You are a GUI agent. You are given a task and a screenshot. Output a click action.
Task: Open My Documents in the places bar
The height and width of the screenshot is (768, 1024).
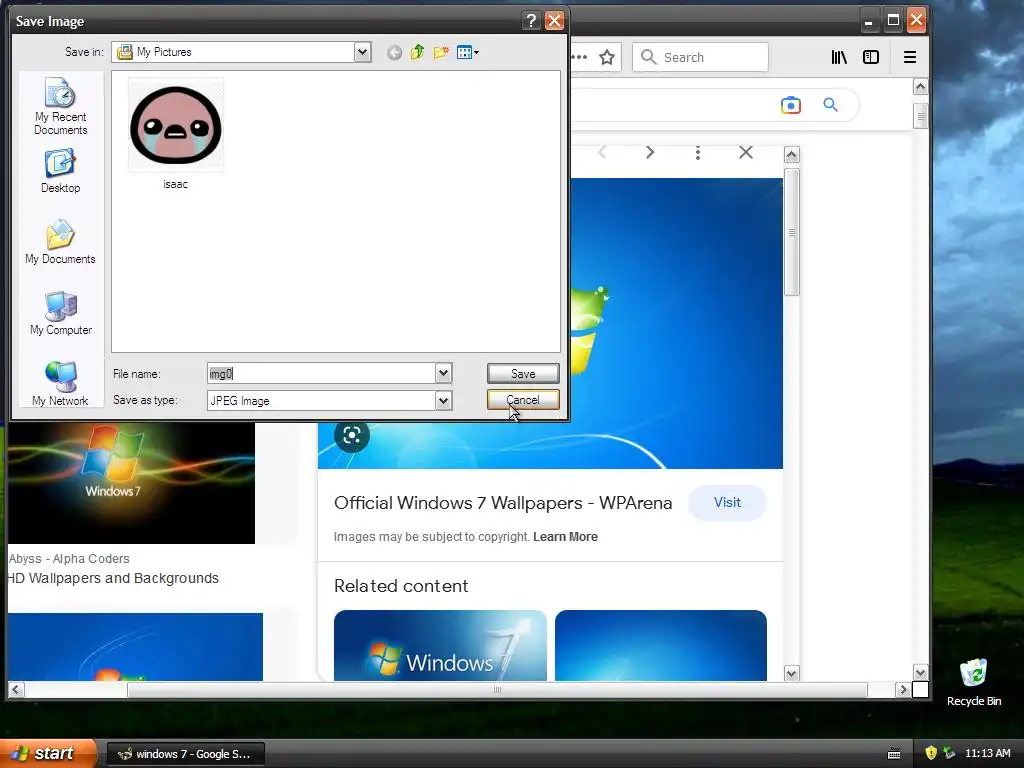click(60, 242)
